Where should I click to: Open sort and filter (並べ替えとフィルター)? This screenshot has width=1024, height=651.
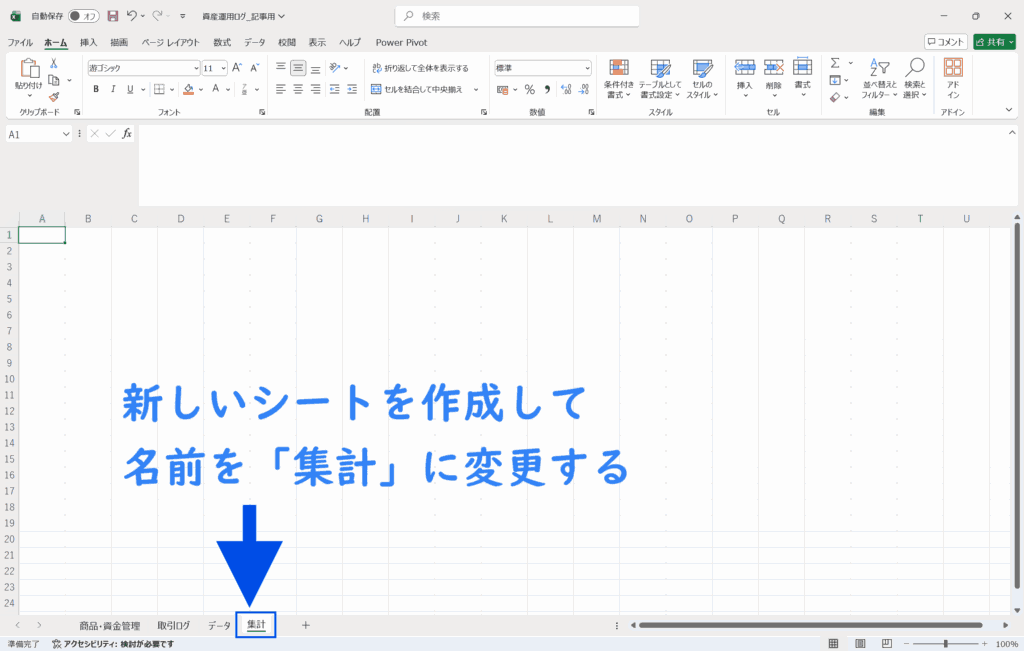click(880, 78)
